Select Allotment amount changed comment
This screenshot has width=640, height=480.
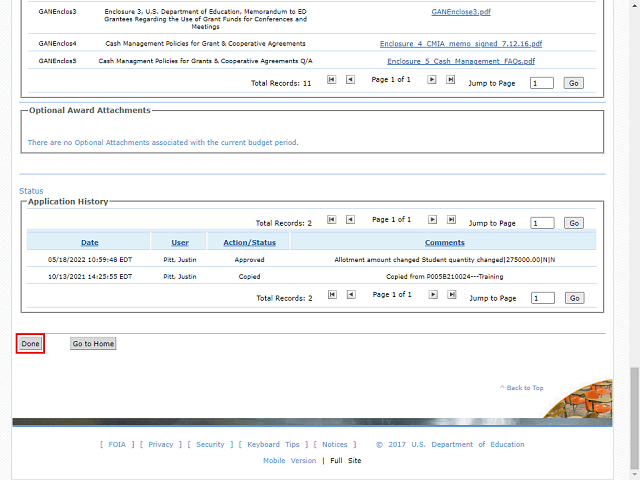444,260
